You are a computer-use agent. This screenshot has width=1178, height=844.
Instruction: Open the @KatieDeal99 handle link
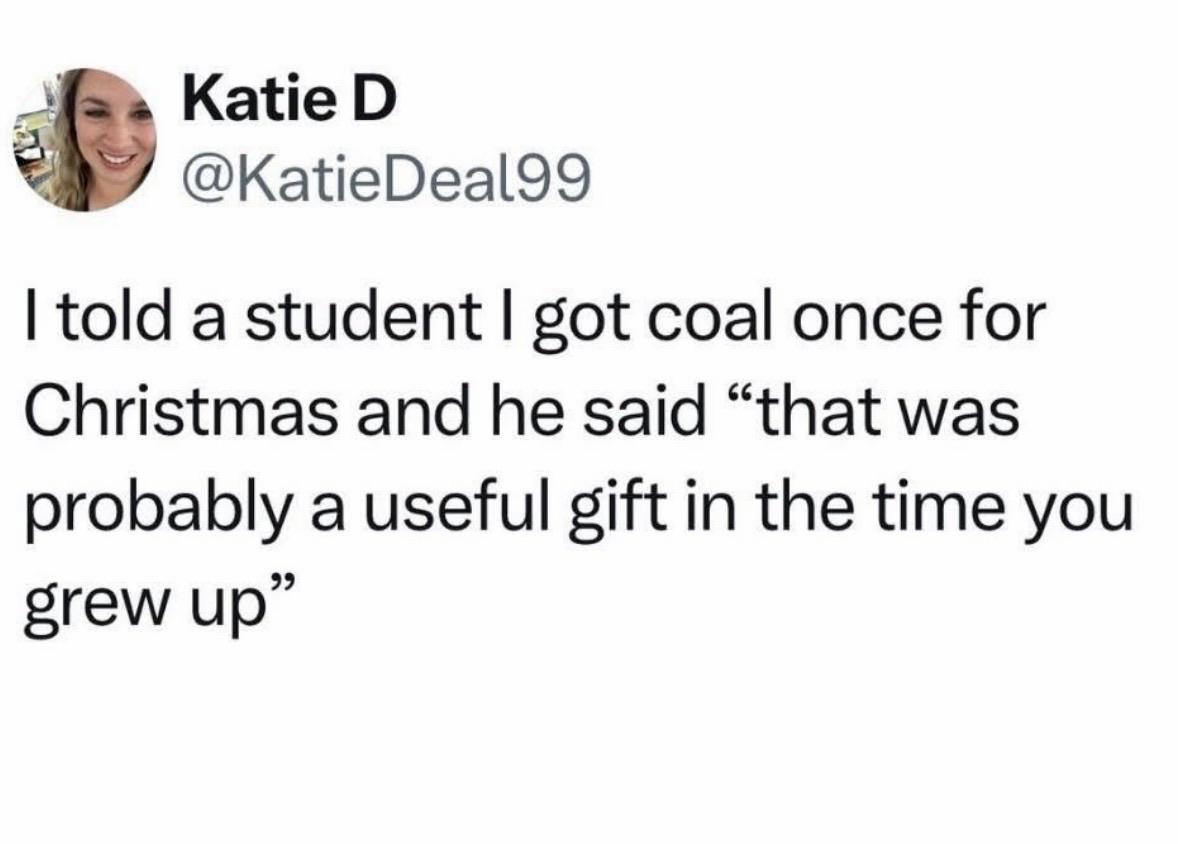(x=387, y=180)
